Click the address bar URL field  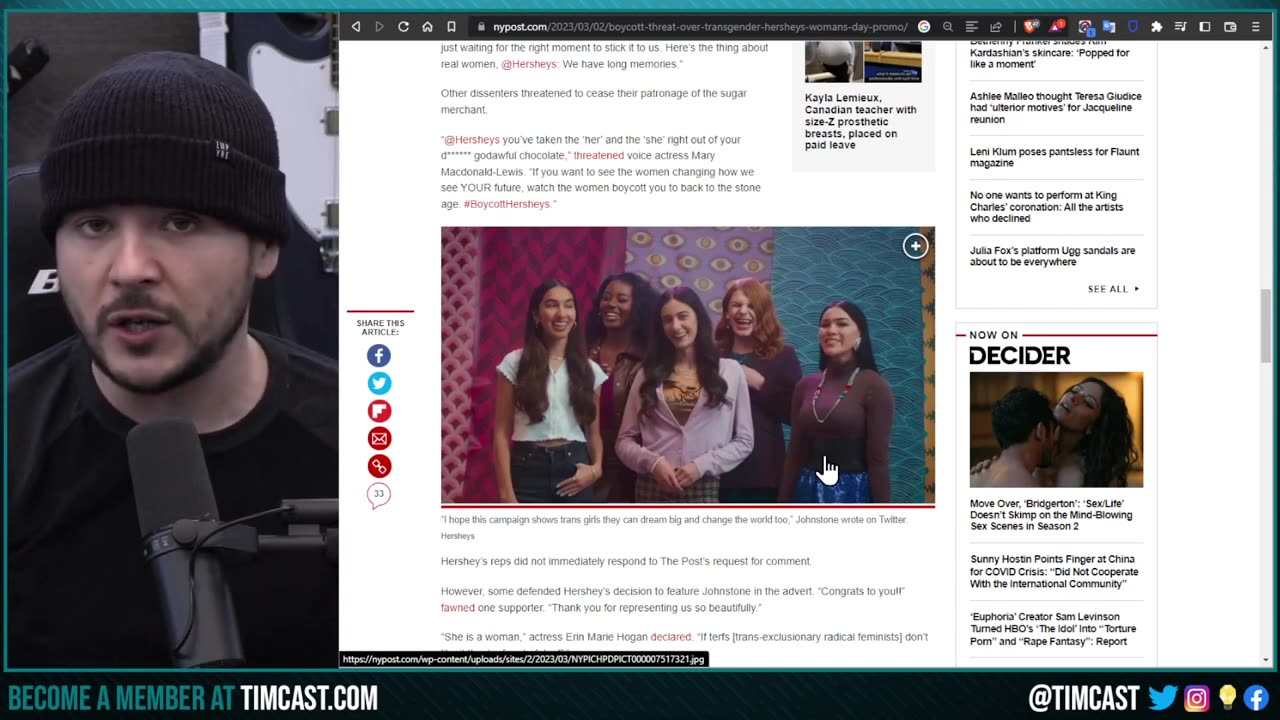[700, 27]
